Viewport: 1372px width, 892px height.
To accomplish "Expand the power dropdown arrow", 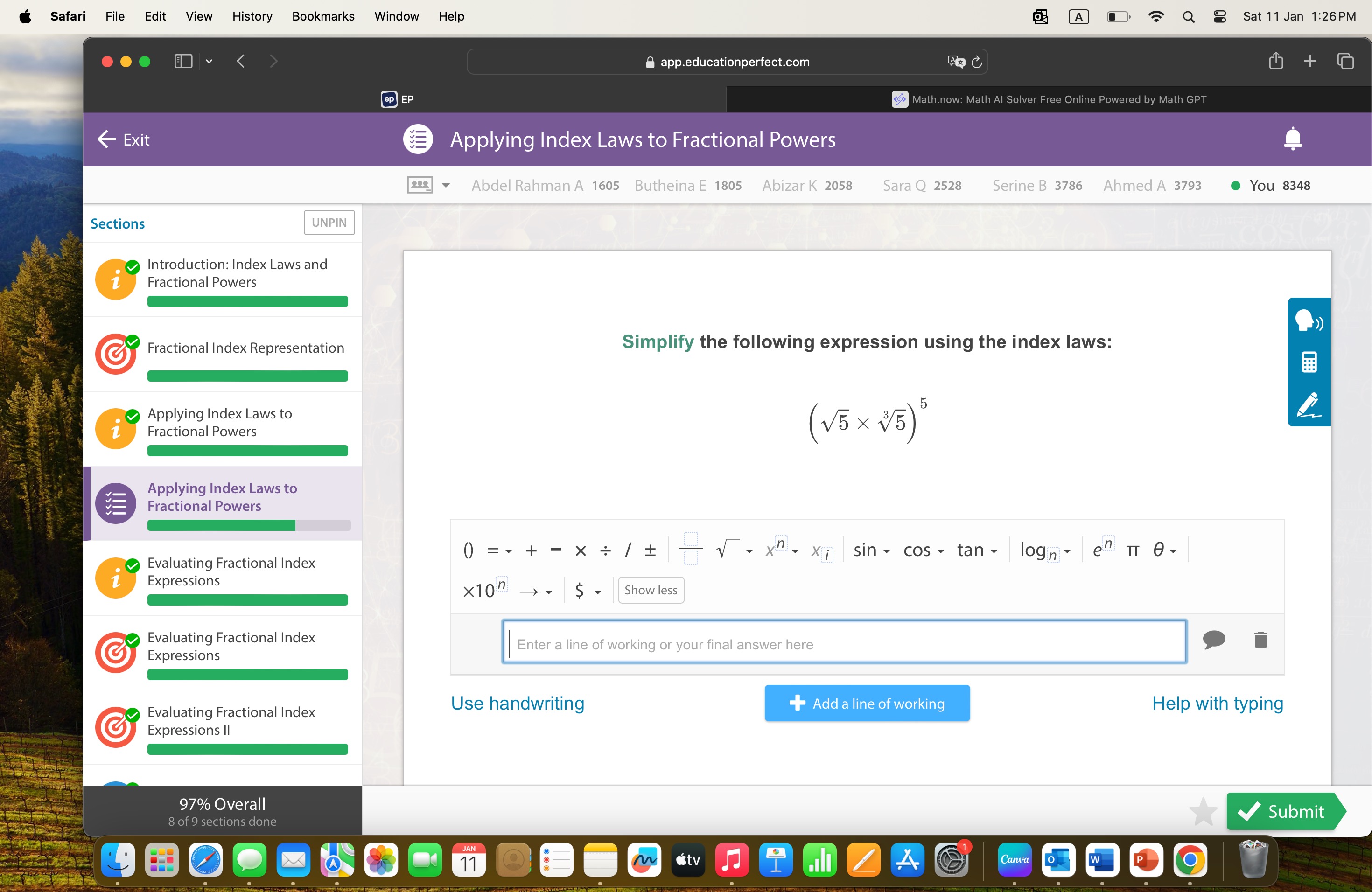I will [795, 551].
